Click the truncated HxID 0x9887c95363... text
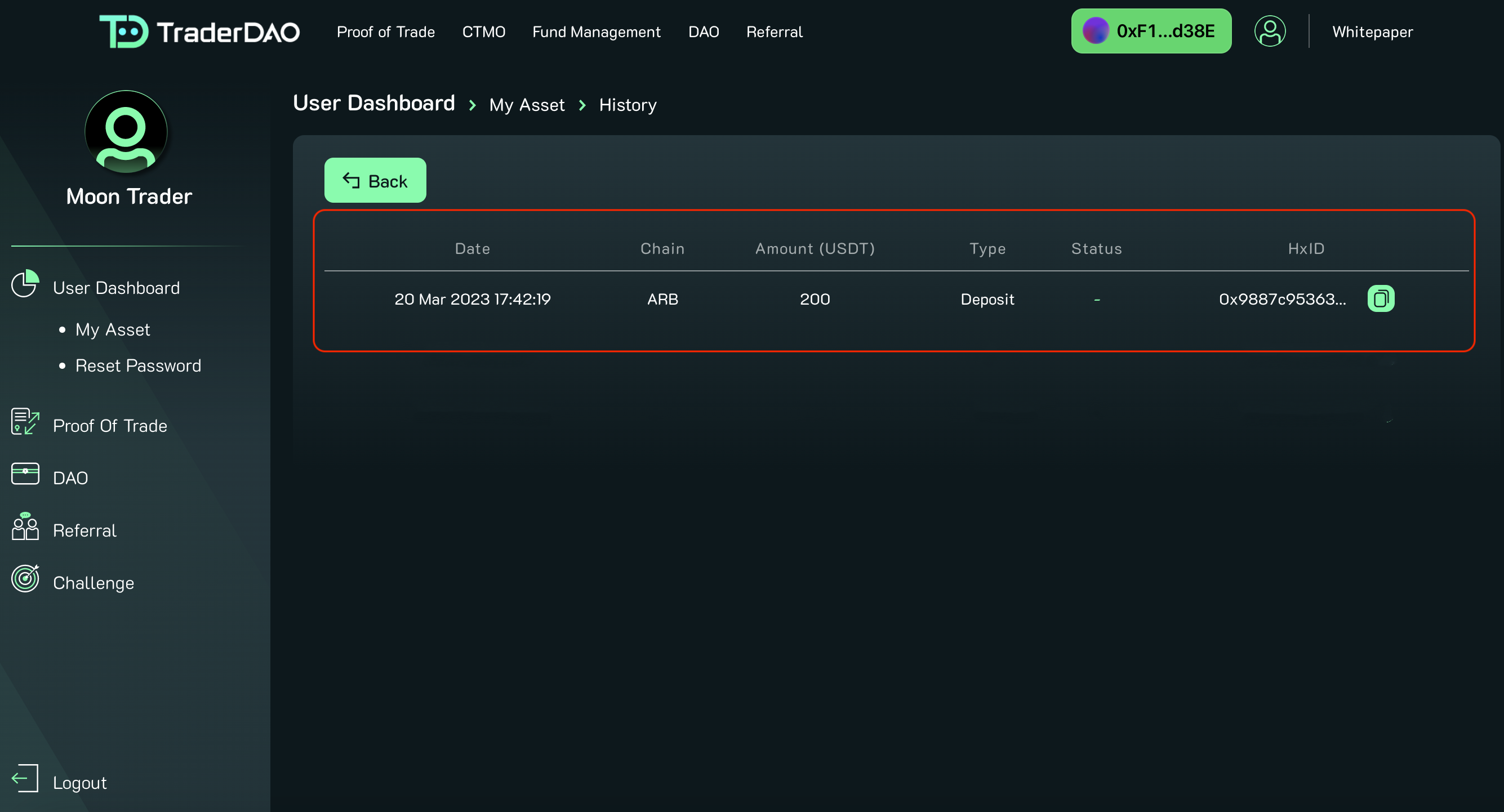1504x812 pixels. click(x=1282, y=300)
